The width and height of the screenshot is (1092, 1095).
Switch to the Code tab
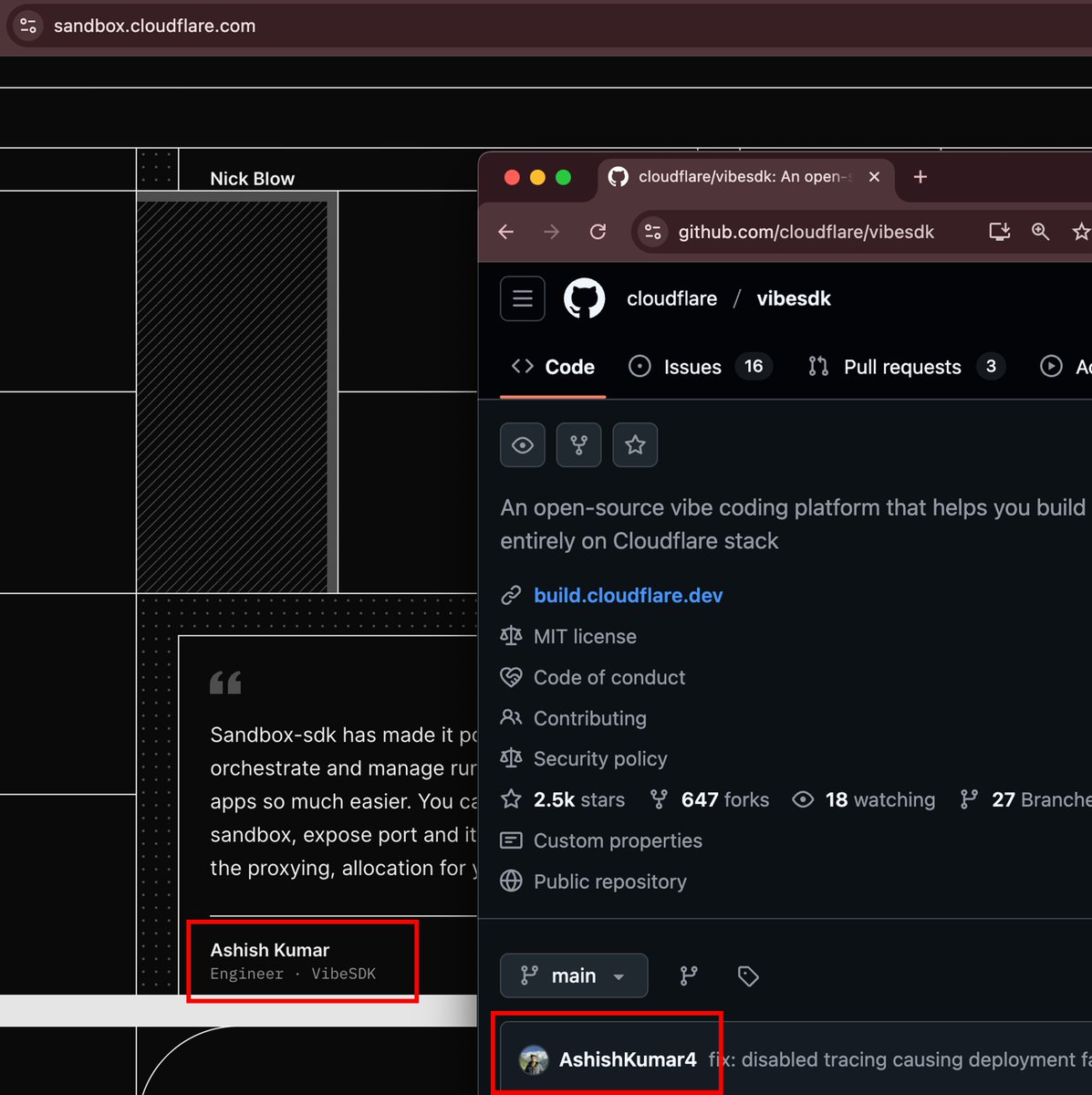(553, 367)
